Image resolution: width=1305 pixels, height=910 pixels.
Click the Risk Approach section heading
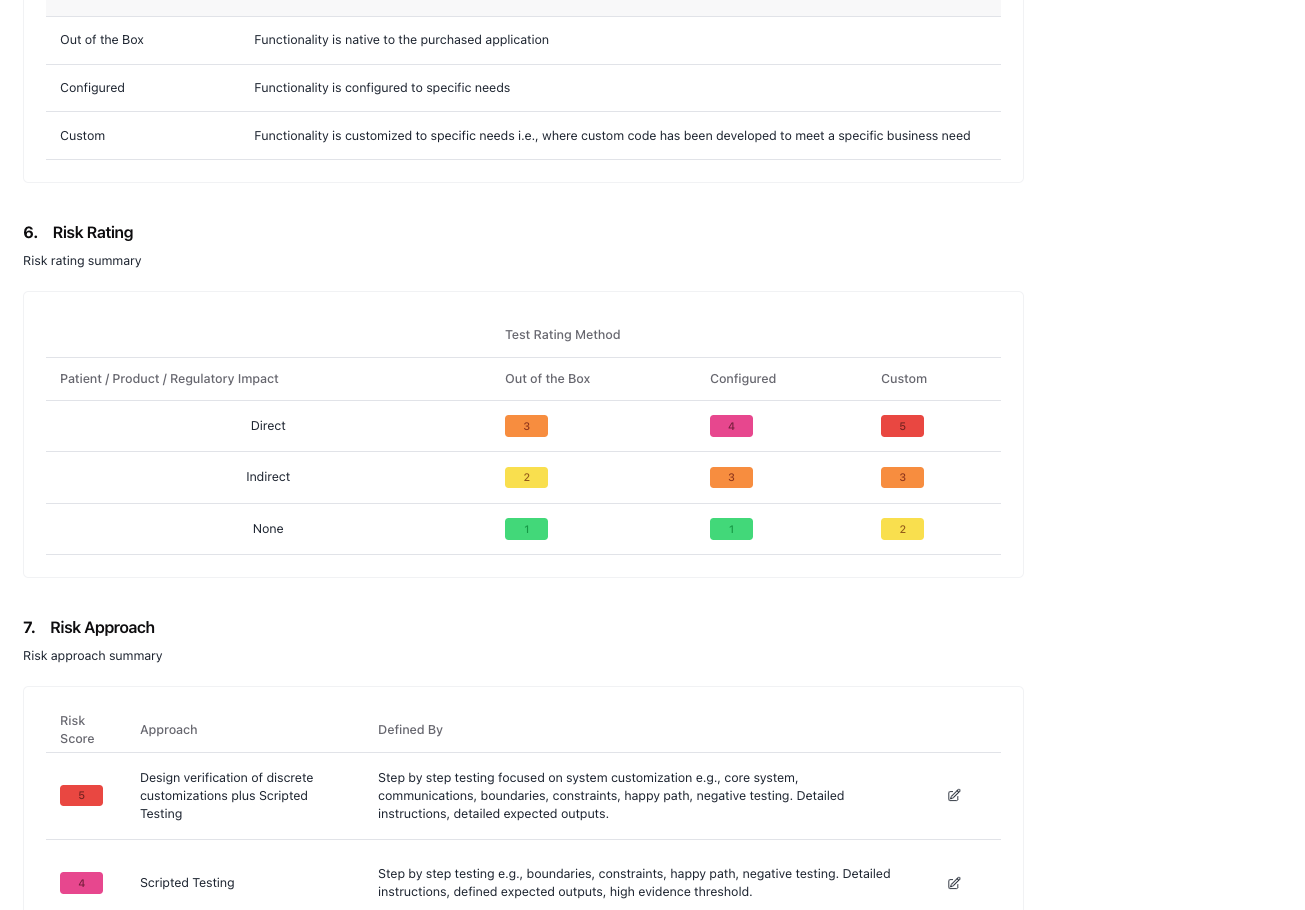coord(102,627)
